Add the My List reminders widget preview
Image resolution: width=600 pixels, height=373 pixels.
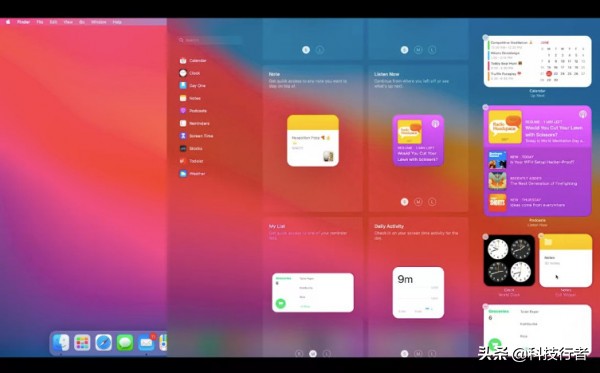(x=313, y=293)
